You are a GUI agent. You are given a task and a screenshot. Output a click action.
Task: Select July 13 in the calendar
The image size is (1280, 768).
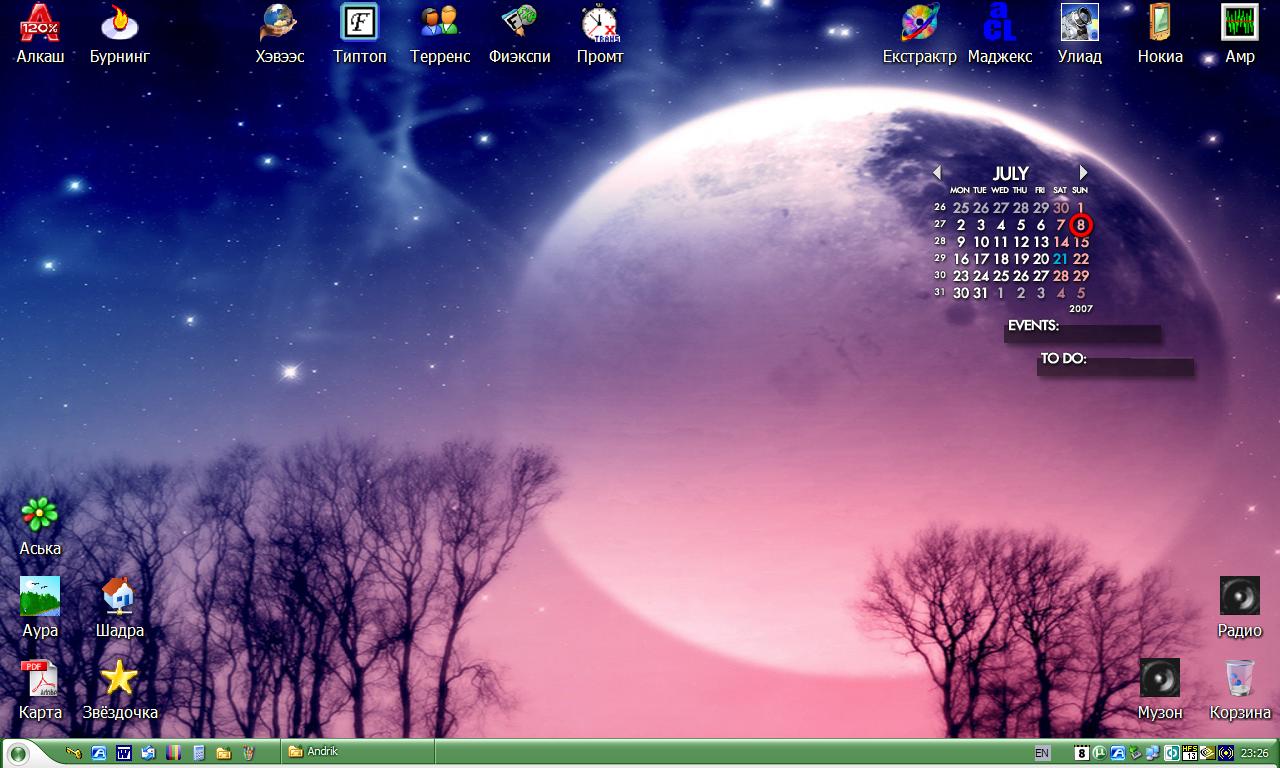click(1041, 242)
